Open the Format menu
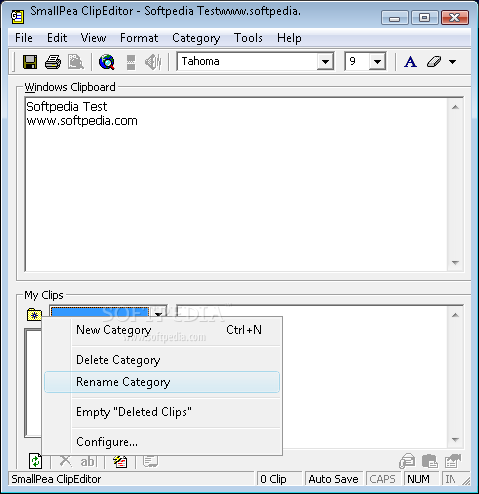Viewport: 479px width, 494px height. [139, 38]
